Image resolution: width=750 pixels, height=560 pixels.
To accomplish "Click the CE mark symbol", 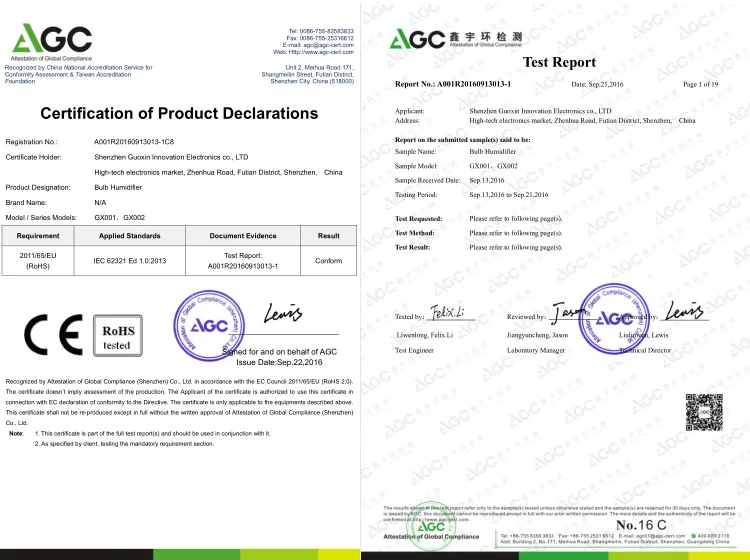I will pyautogui.click(x=53, y=335).
